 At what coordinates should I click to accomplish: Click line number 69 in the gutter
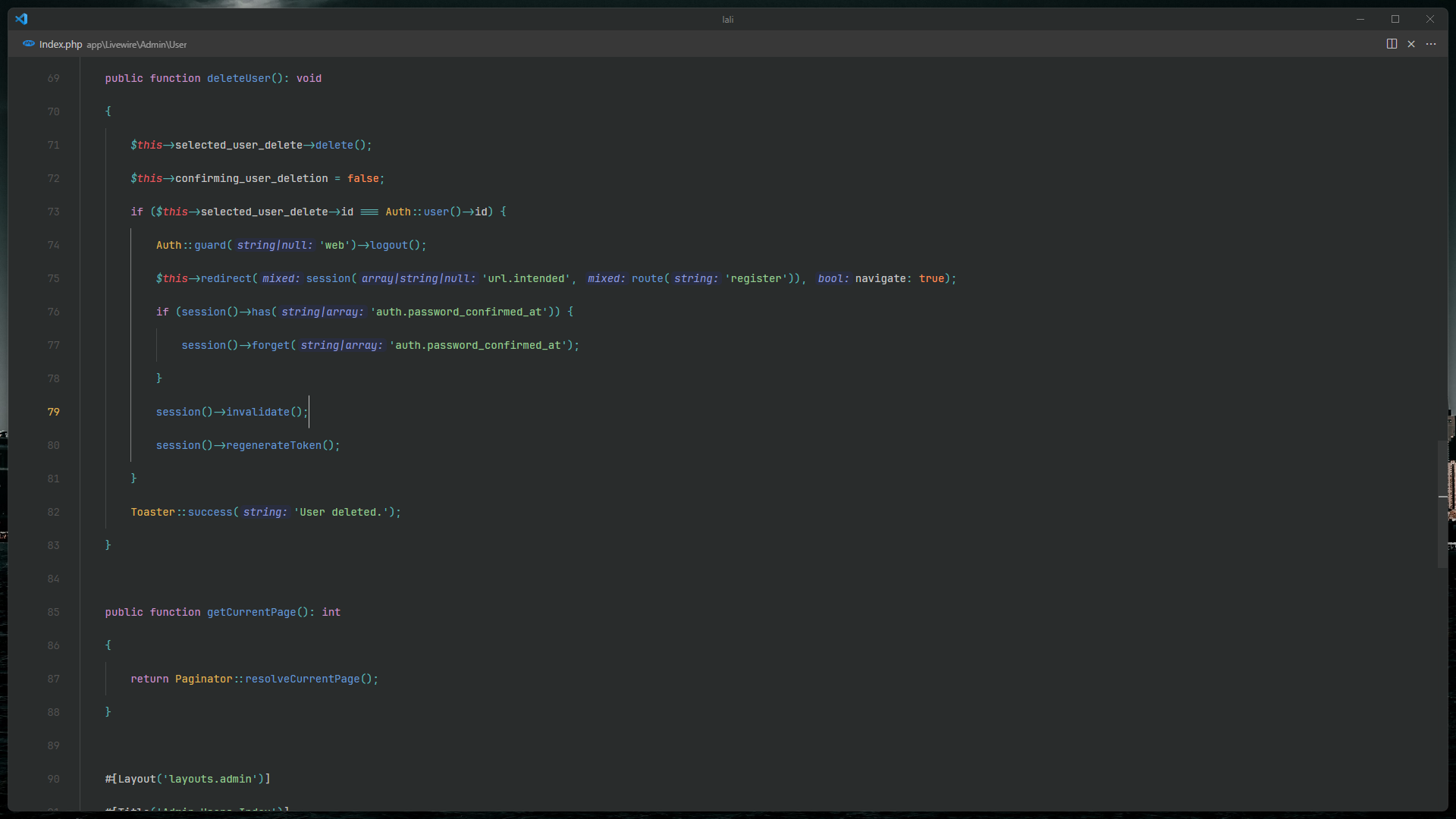(x=53, y=78)
